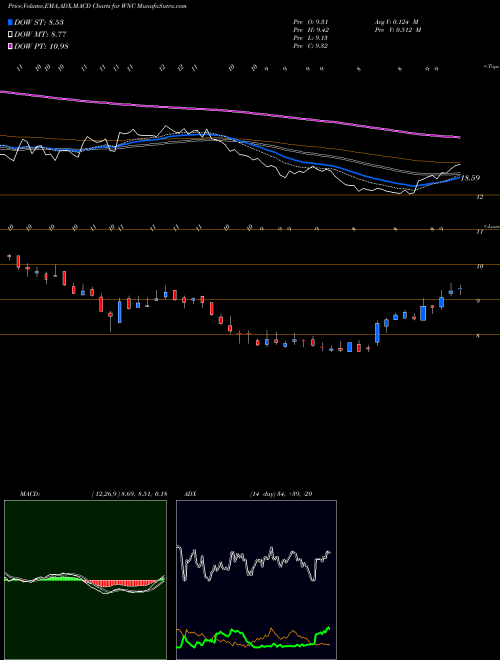This screenshot has width=500, height=660.
Task: Open the dark blue ADX indicator panel
Action: (256, 580)
